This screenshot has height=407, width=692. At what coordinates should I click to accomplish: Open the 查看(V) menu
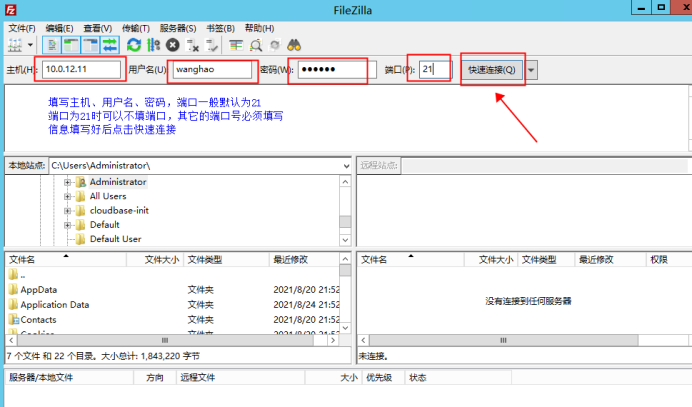pos(98,28)
